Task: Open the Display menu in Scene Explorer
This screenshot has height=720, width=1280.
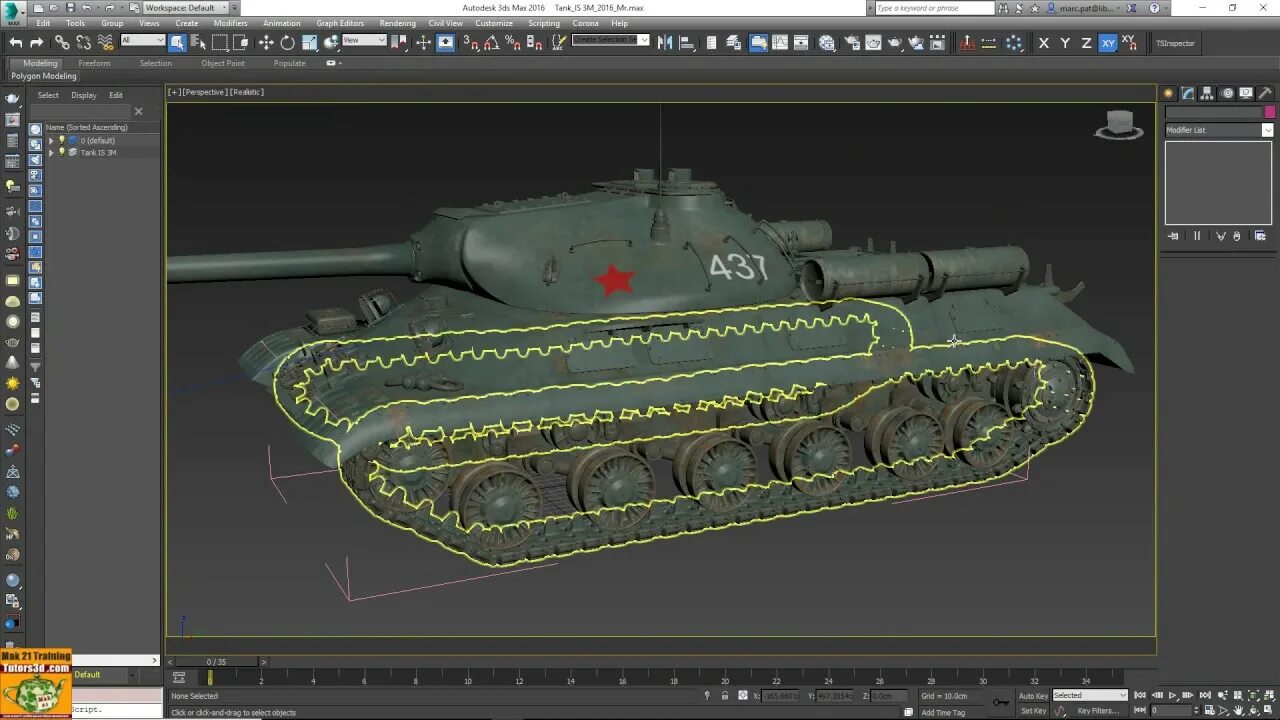Action: coord(84,95)
